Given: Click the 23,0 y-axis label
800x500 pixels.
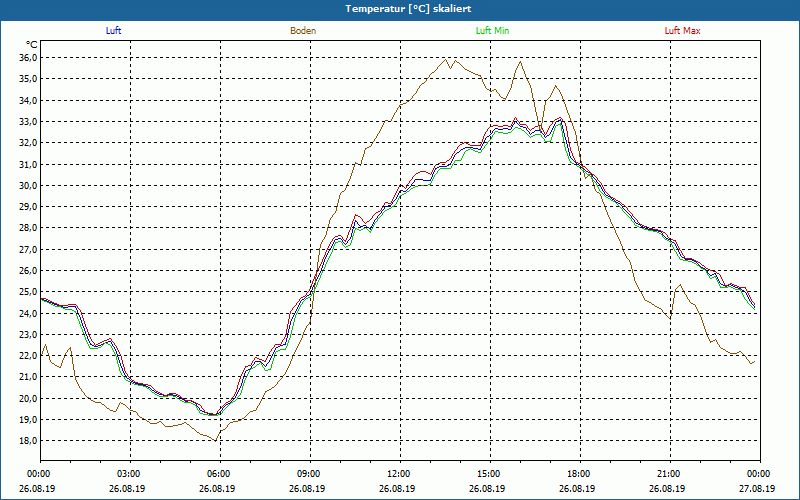Looking at the screenshot, I should click(29, 334).
